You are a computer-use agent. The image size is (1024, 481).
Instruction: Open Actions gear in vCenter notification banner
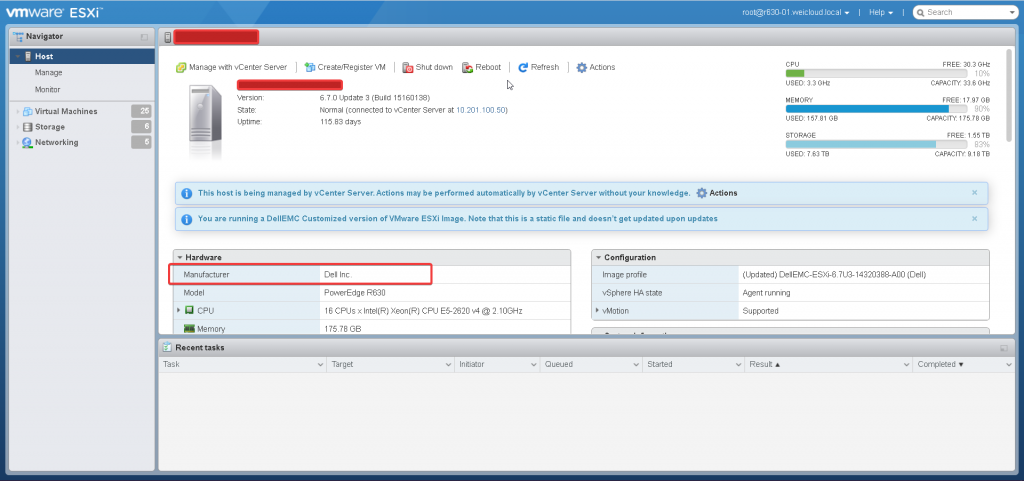[x=701, y=193]
